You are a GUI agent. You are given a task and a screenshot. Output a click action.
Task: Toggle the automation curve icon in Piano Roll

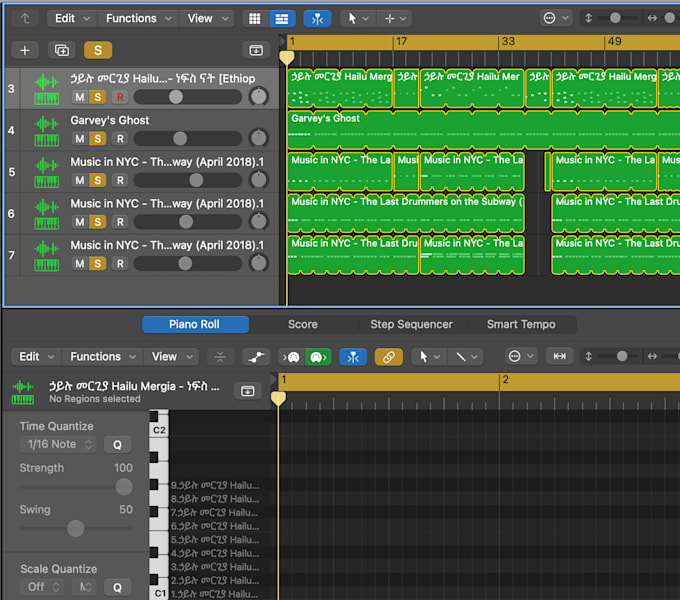coord(256,357)
